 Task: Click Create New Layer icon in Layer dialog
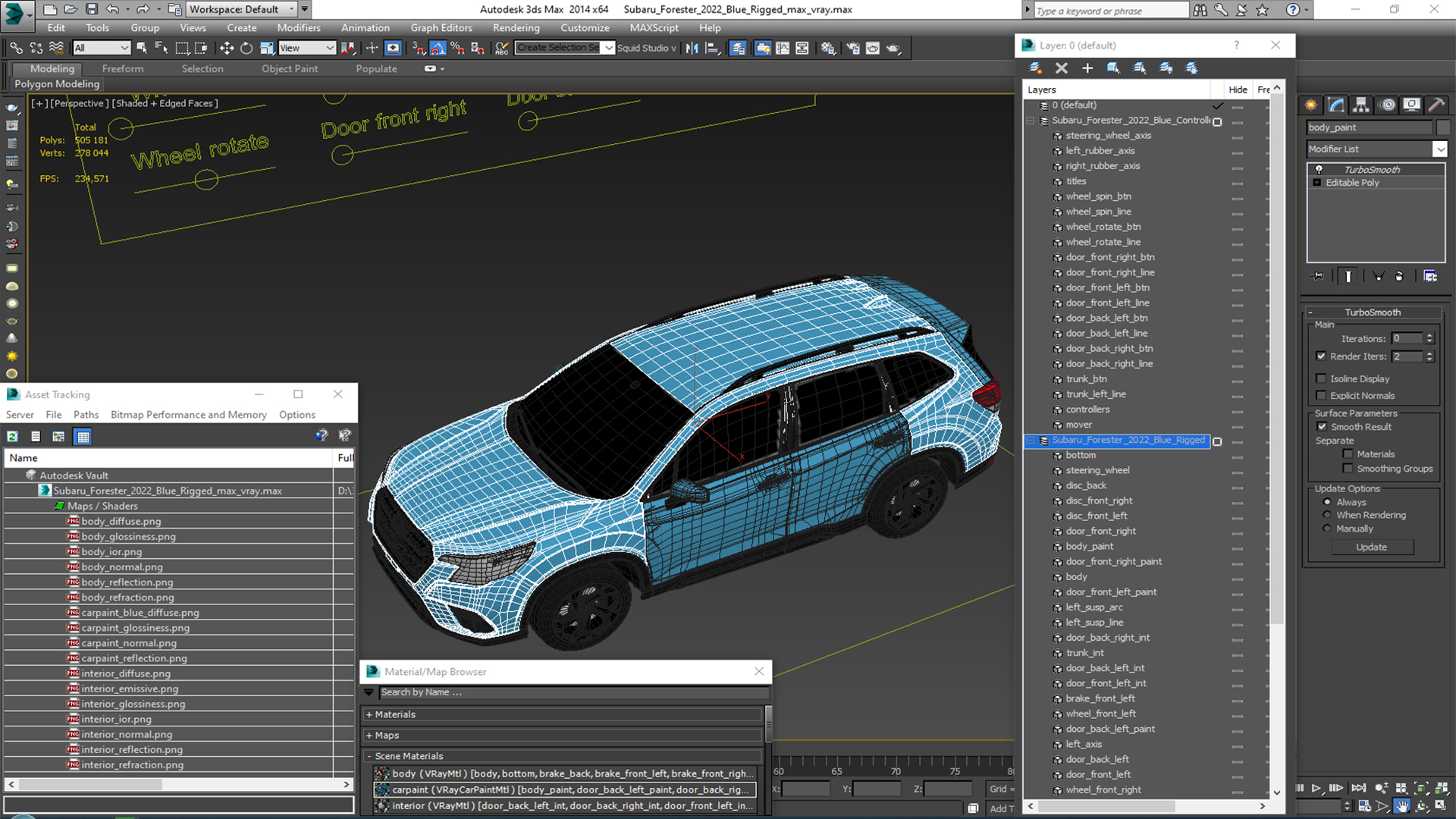pos(1035,68)
